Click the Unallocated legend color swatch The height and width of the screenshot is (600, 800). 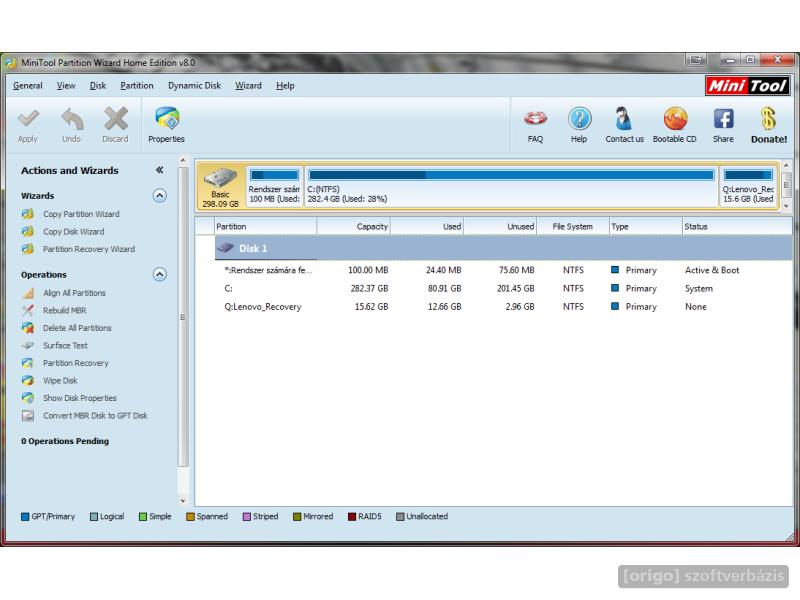click(401, 517)
